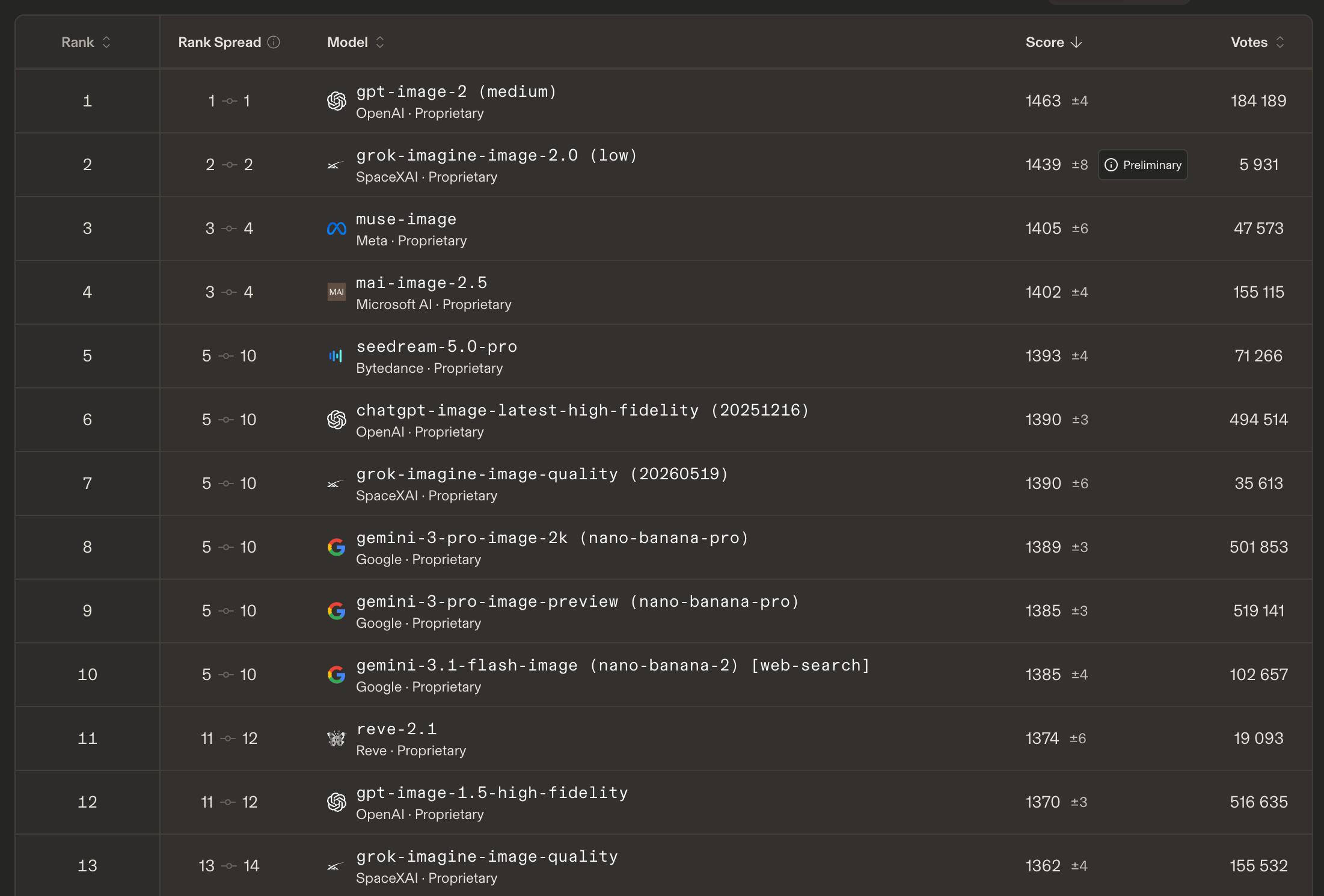1324x896 pixels.
Task: Click score 1405 for muse-image
Action: coord(1043,229)
